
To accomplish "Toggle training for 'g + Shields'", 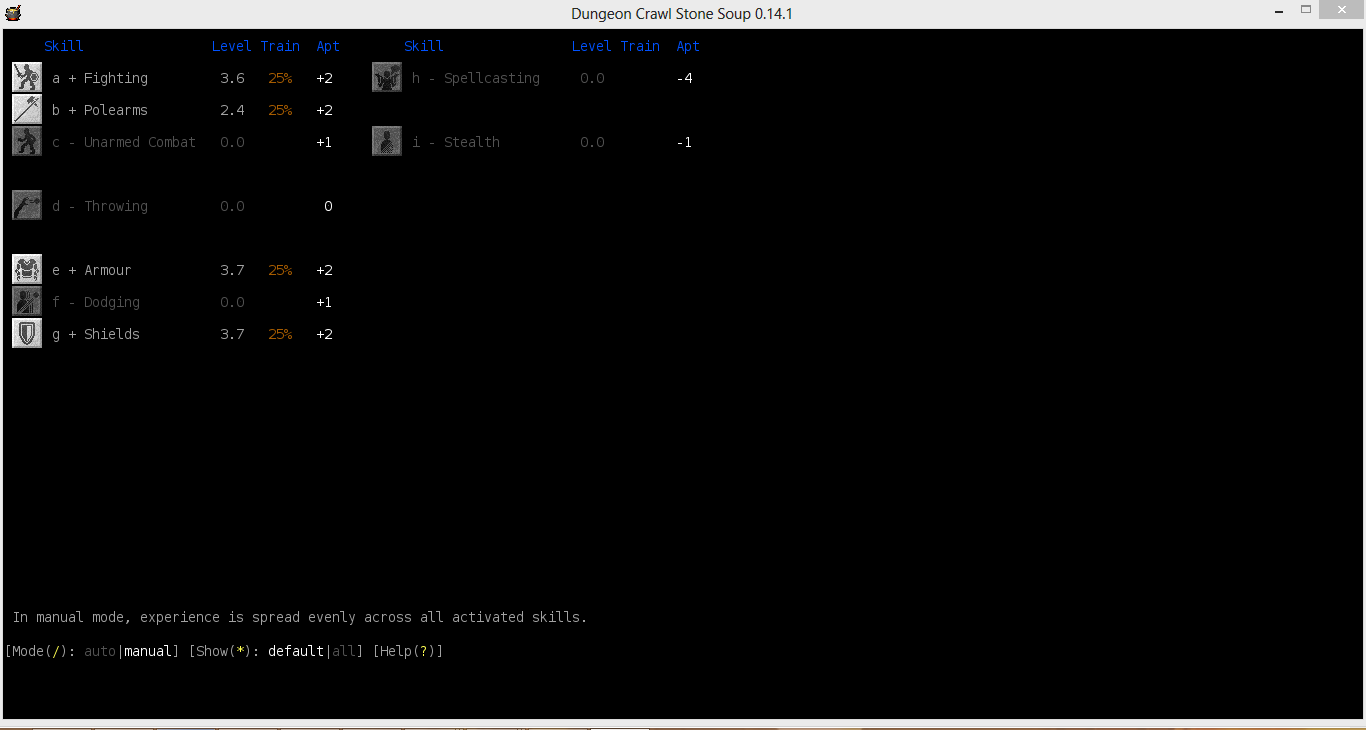I will click(96, 334).
